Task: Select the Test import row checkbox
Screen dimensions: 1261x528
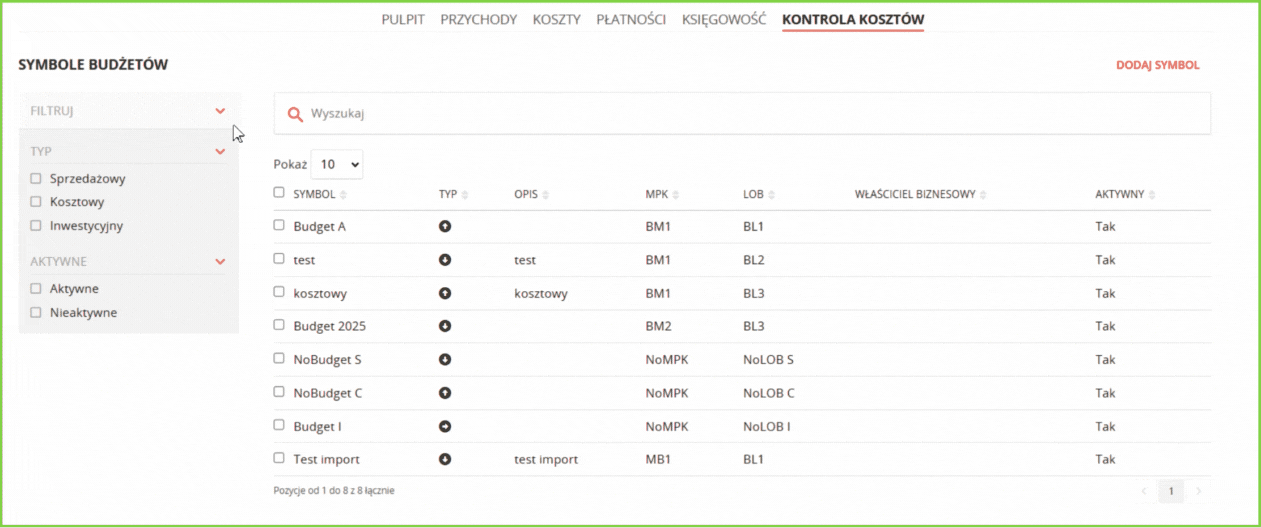Action: coord(279,457)
